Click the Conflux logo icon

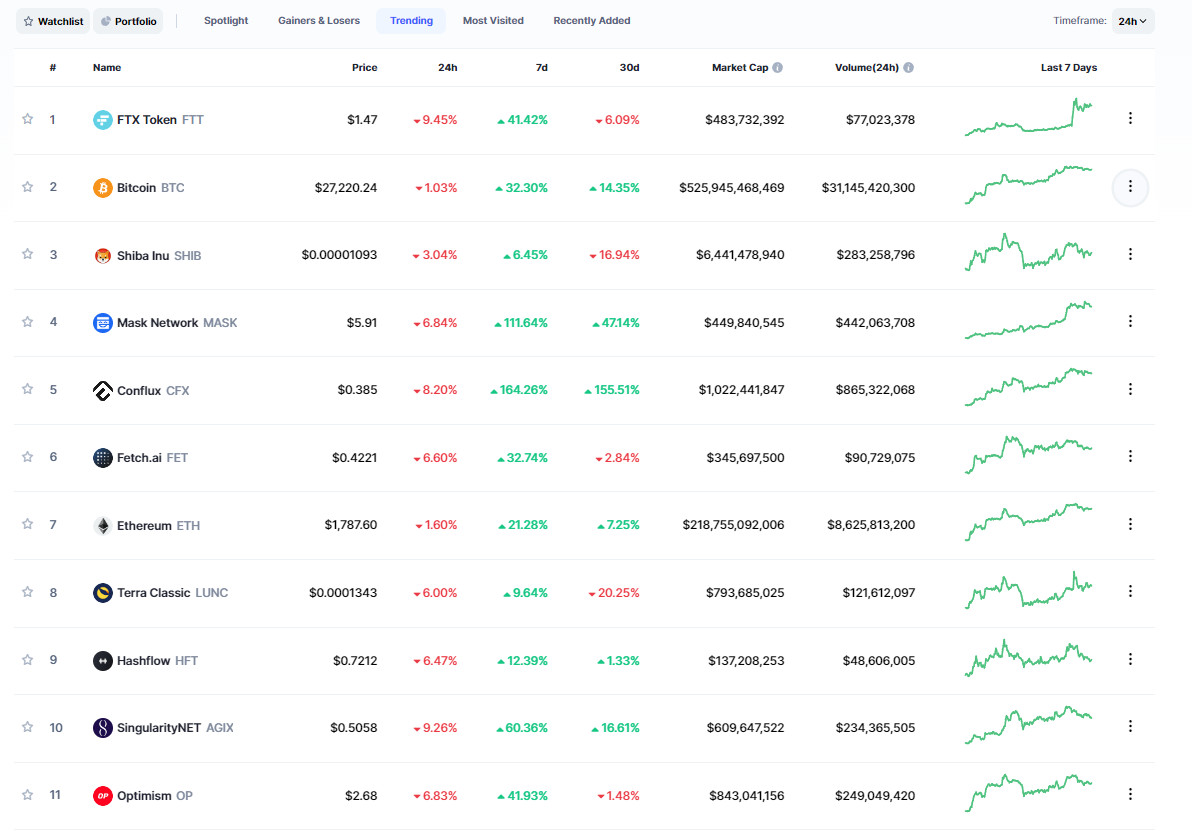102,390
